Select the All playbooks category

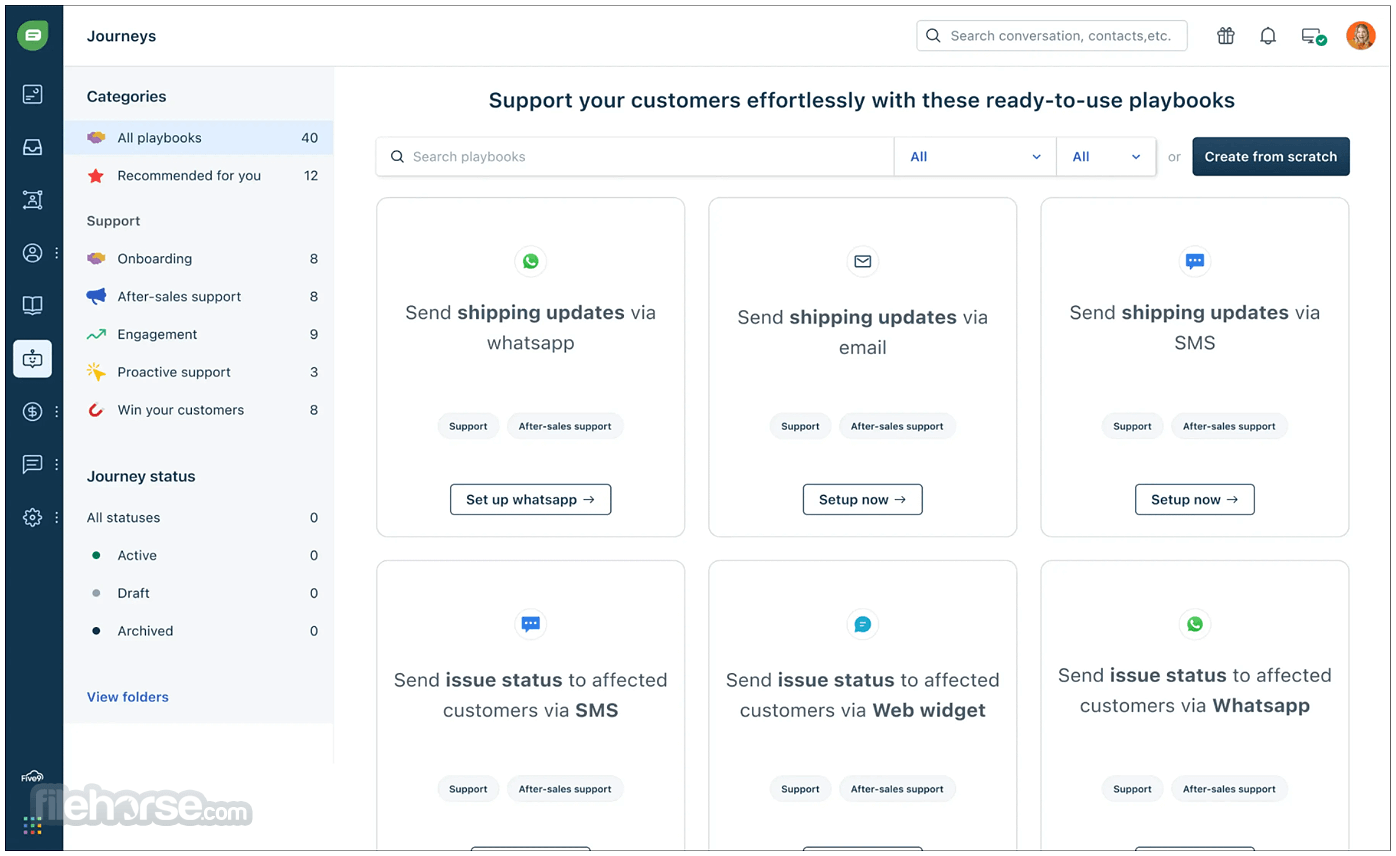[x=199, y=138]
